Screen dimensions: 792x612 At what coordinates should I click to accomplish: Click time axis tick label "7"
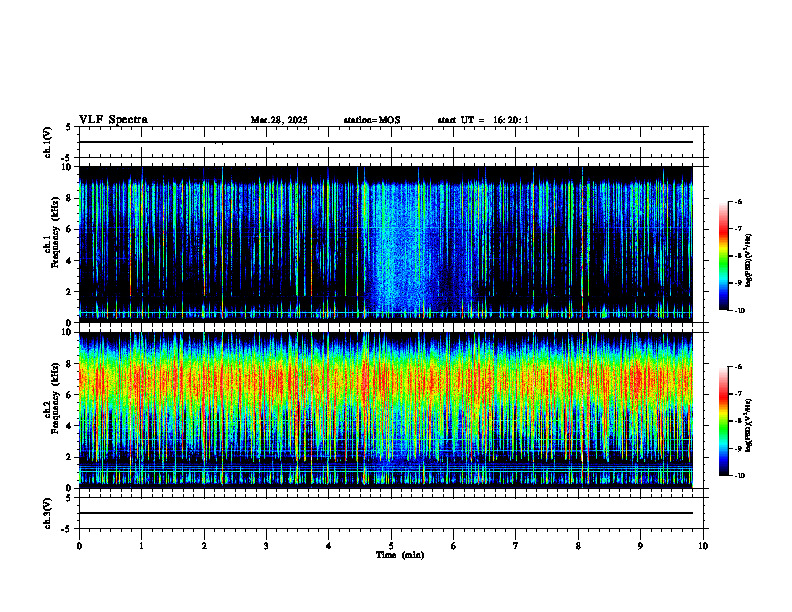point(516,546)
